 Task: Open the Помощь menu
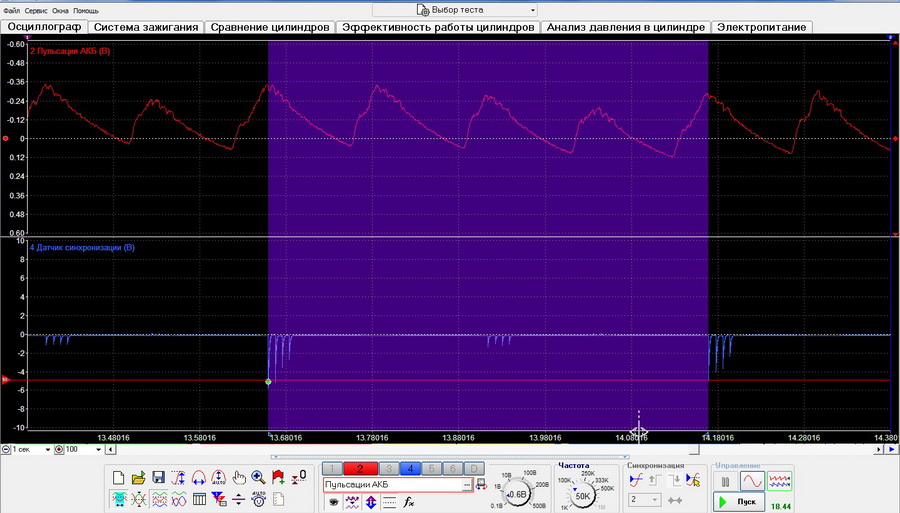tap(86, 10)
